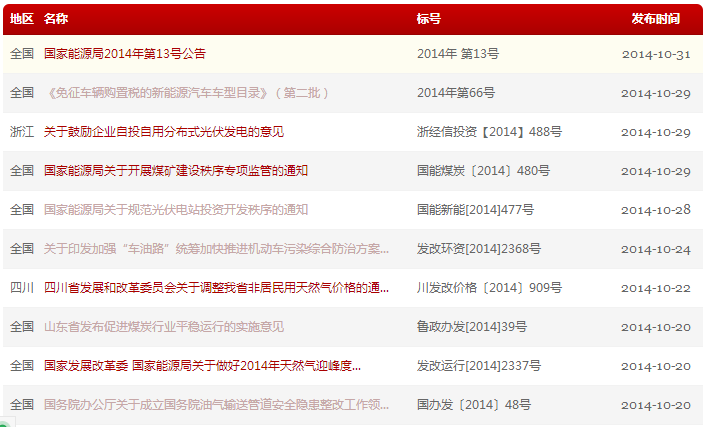The image size is (705, 427).
Task: Open 国家能源局2014年第13号公告 link
Action: coord(125,53)
